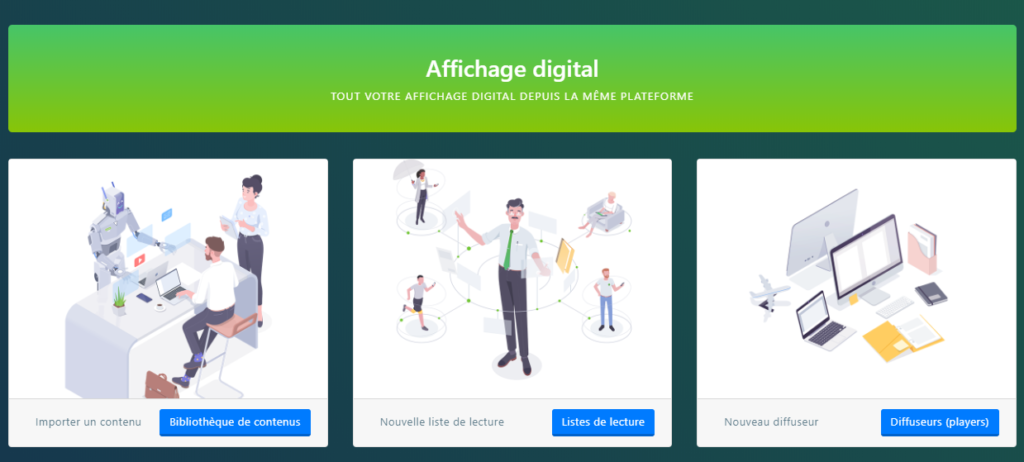Select the Nouvelle liste de lecture link

[442, 422]
